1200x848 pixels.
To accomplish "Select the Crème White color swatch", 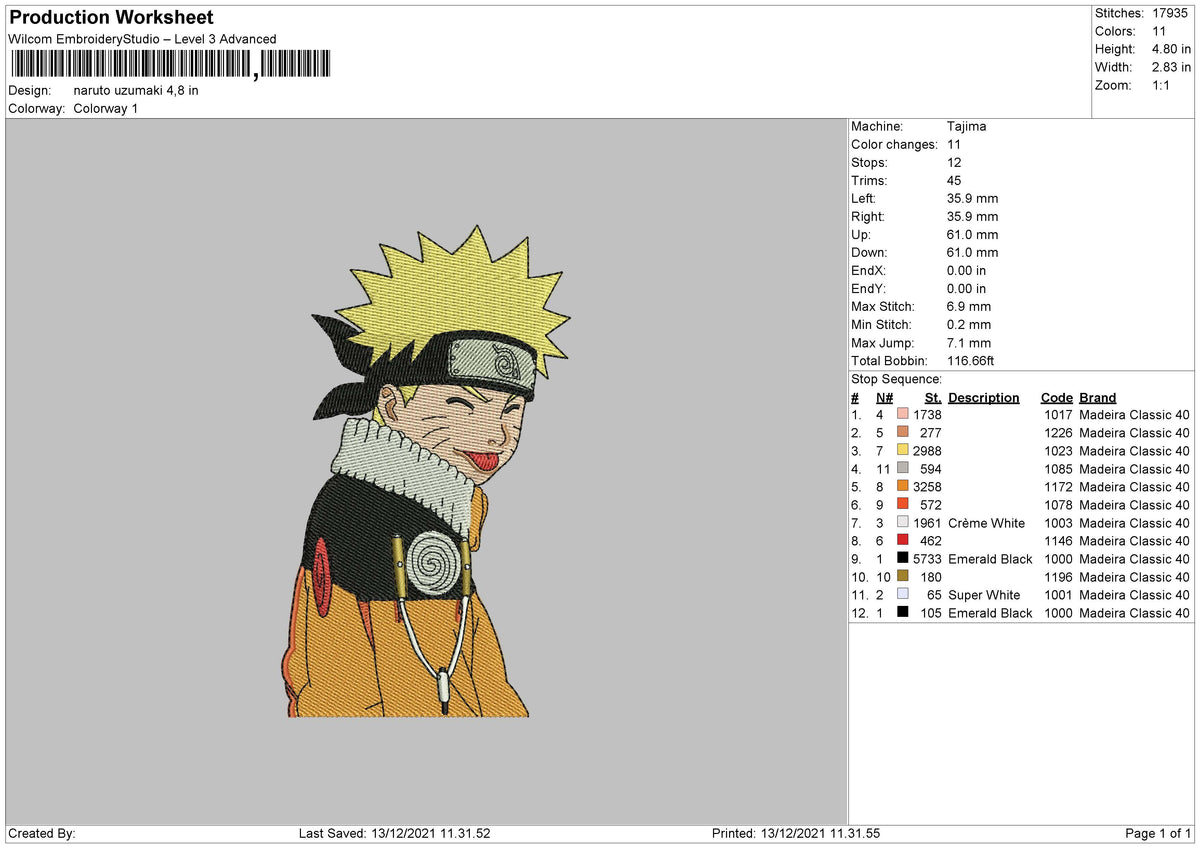I will tap(903, 523).
